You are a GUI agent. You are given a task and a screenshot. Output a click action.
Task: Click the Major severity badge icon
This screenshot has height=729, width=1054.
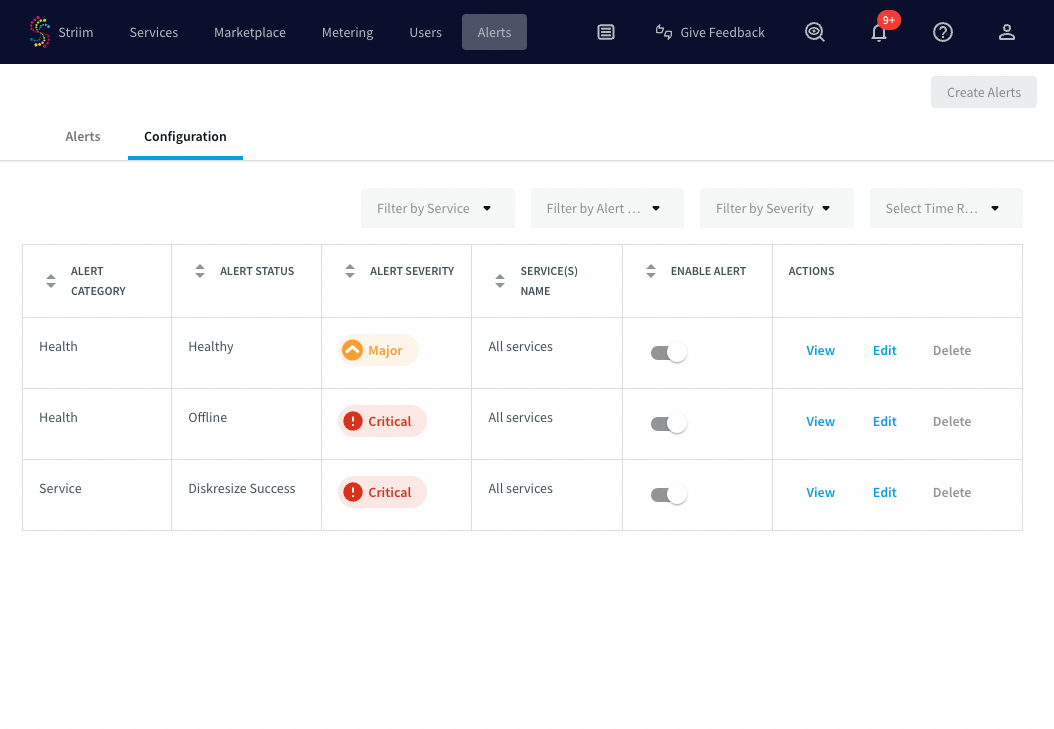tap(352, 350)
